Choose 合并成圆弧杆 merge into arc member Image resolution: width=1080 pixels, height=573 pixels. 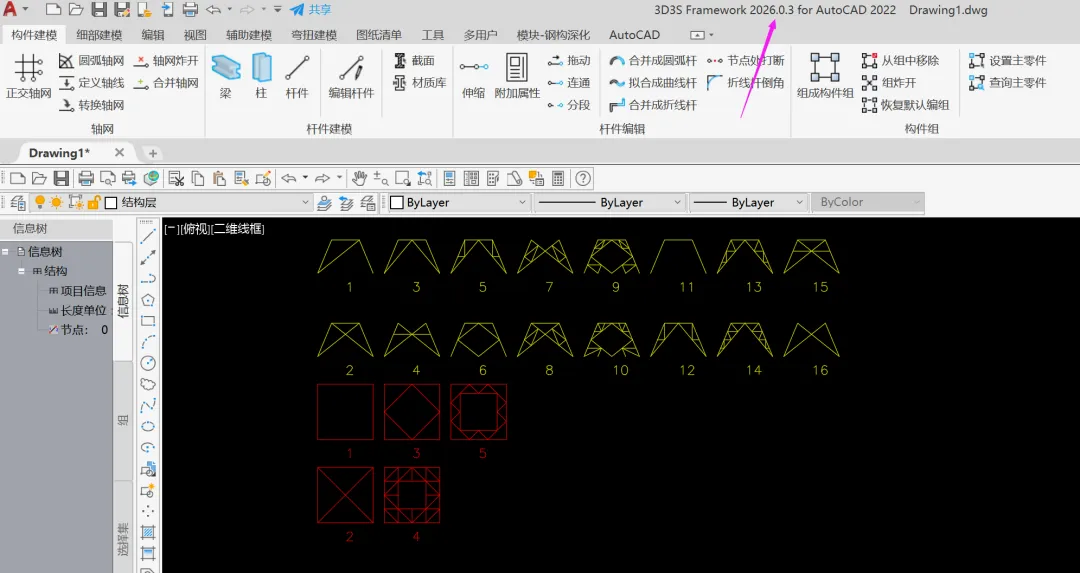653,61
